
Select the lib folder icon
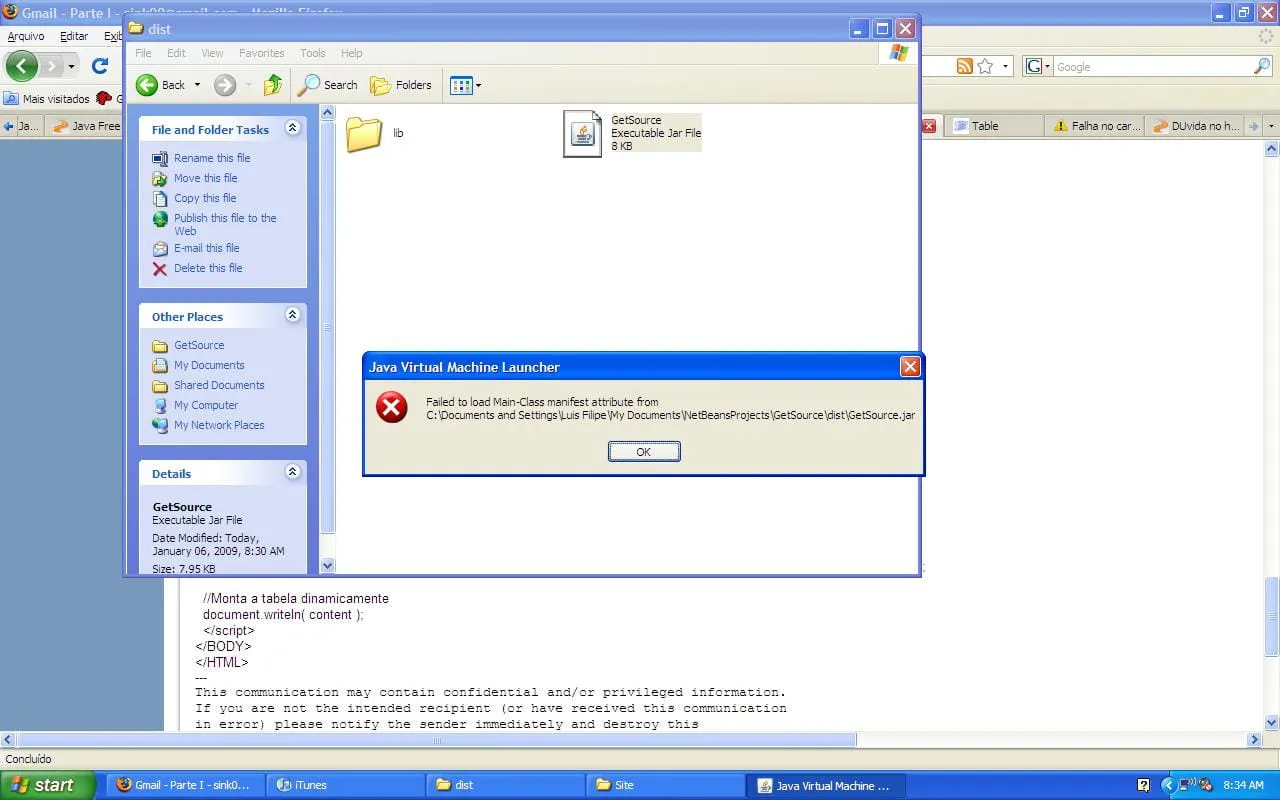pyautogui.click(x=364, y=133)
